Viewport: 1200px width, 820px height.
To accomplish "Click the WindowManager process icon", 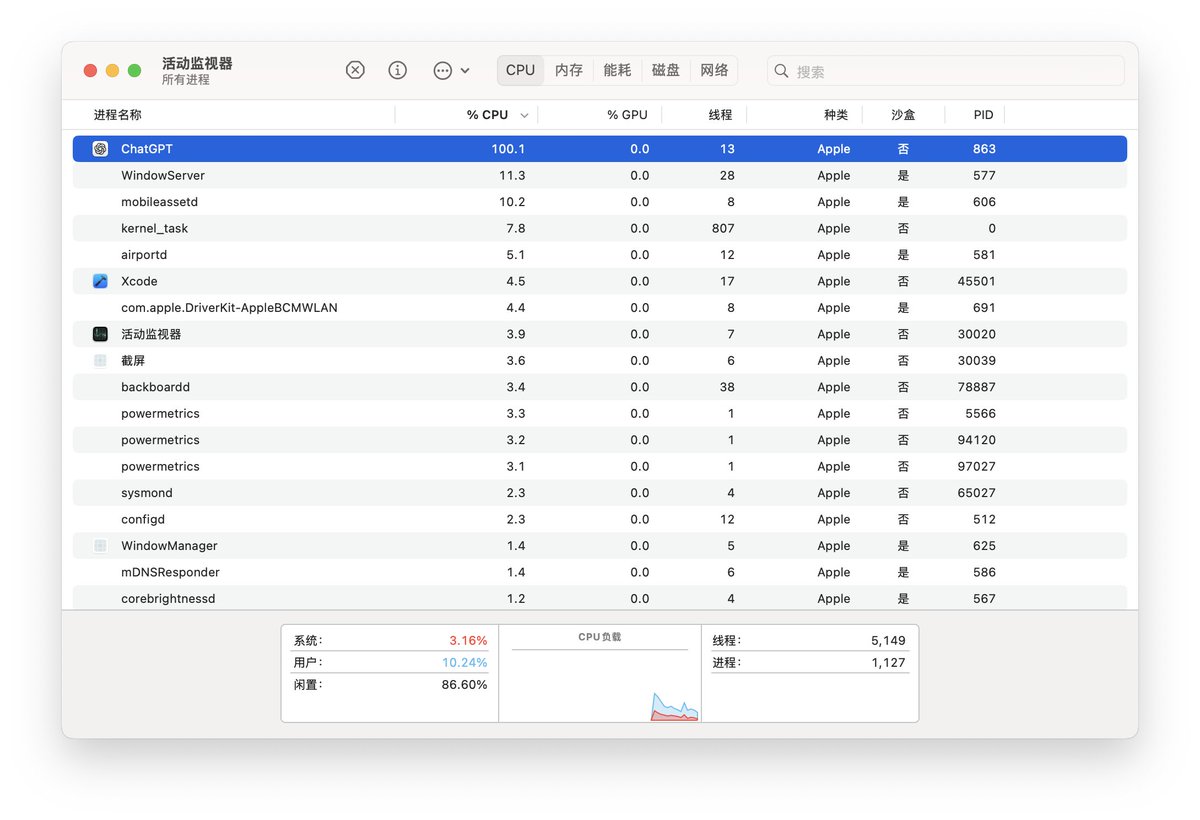I will click(x=100, y=546).
